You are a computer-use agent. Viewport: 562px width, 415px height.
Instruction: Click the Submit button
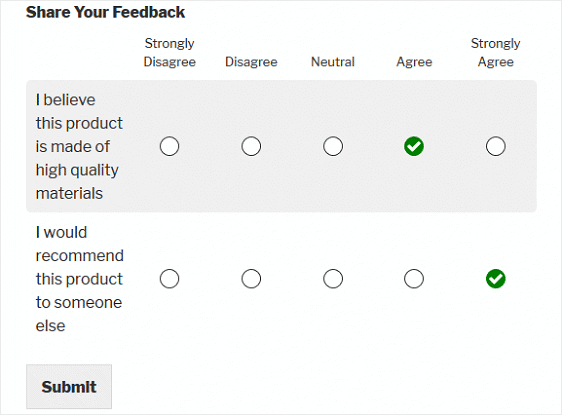[x=69, y=386]
